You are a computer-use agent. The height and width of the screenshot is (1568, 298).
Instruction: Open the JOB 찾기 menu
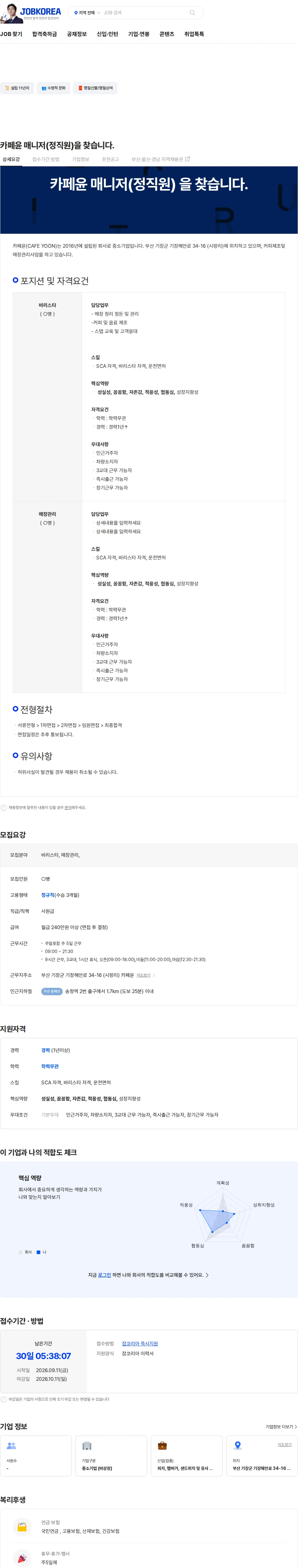pyautogui.click(x=11, y=34)
